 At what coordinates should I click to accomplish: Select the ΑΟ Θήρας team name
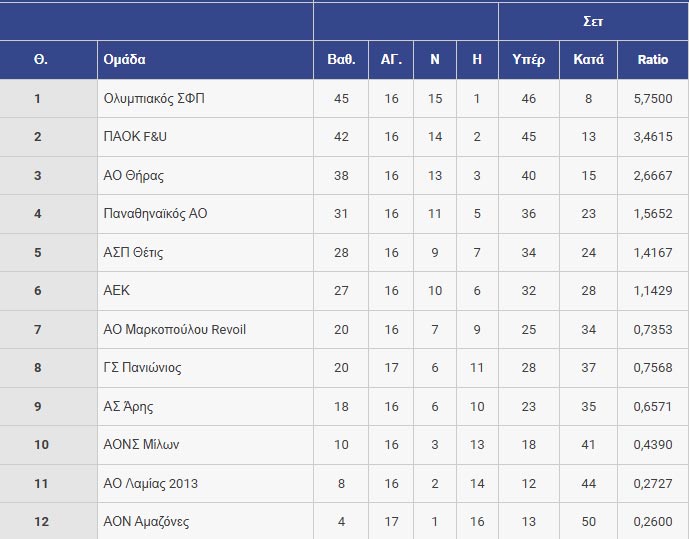coord(134,176)
